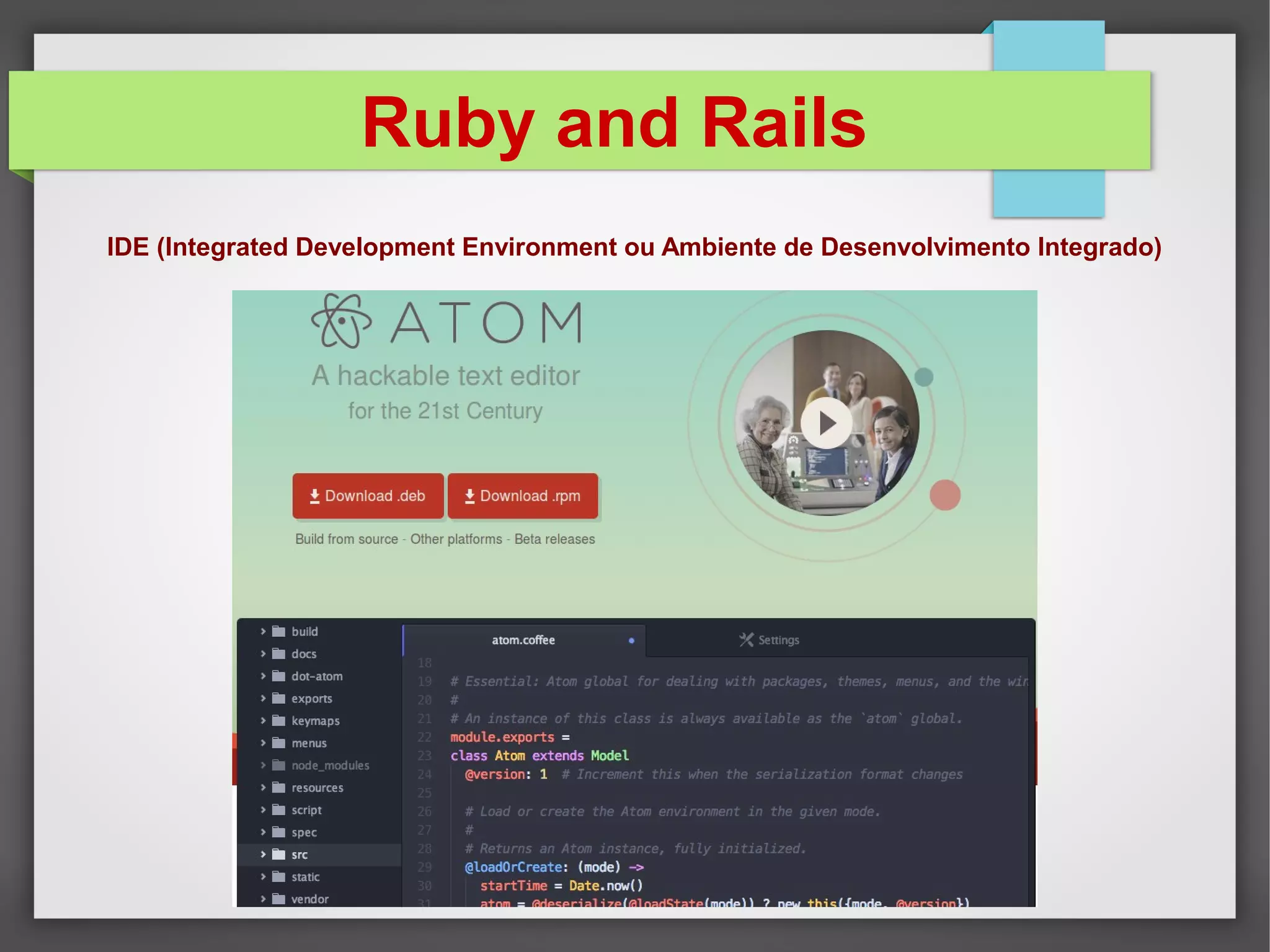This screenshot has height=952, width=1270.
Task: Expand the dot-atom folder chevron
Action: coord(263,676)
